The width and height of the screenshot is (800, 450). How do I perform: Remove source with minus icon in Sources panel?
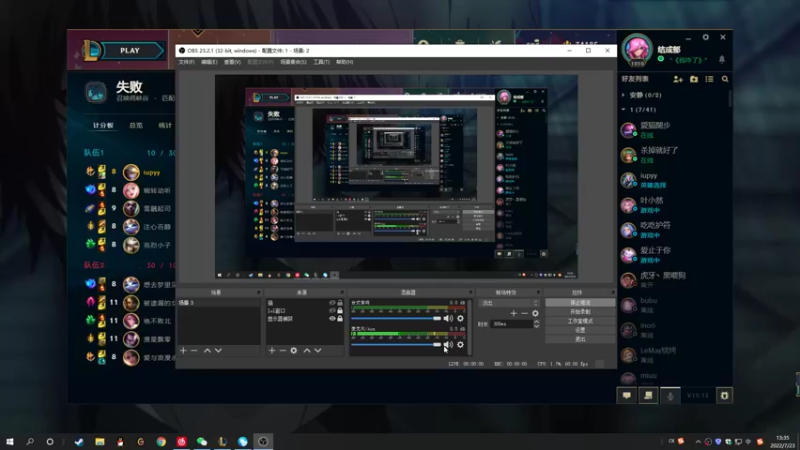(x=283, y=351)
